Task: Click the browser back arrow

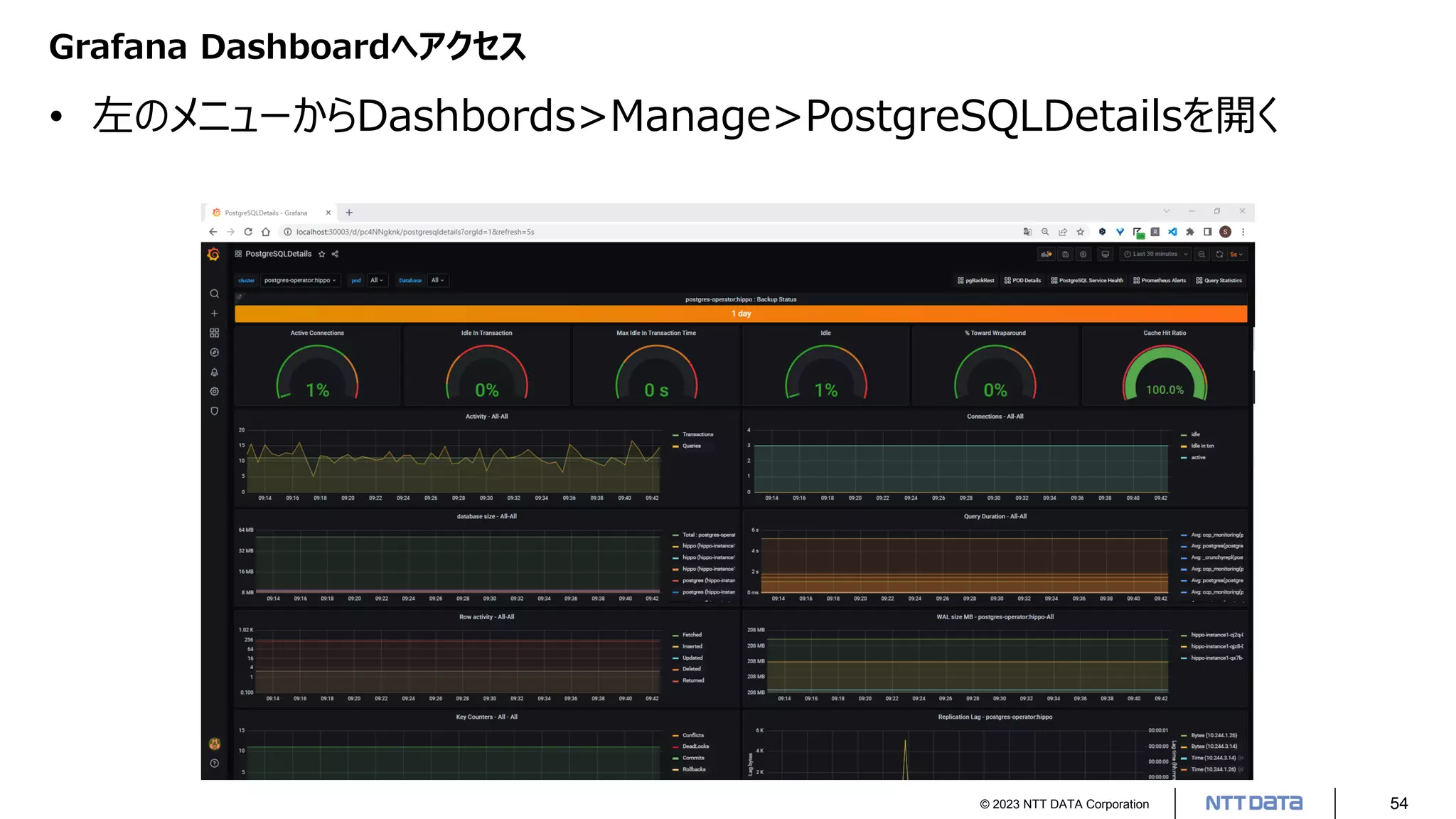Action: (x=213, y=232)
